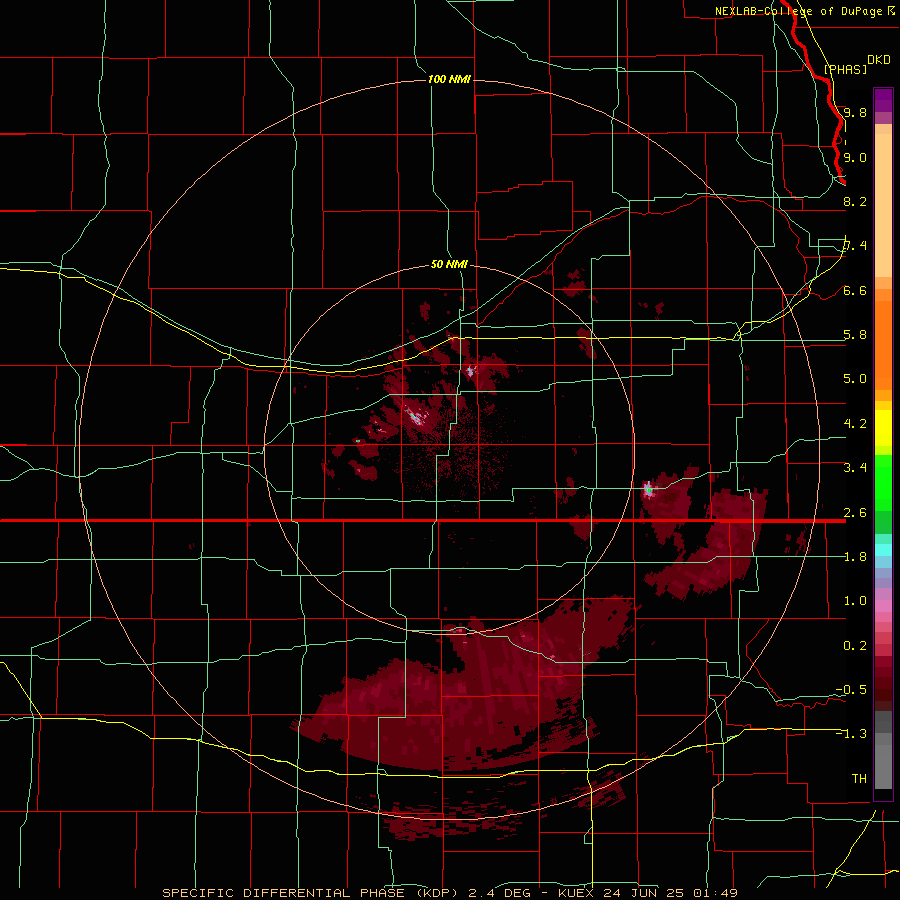
Task: Click the purple top segment of the color bar
Action: pyautogui.click(x=883, y=101)
